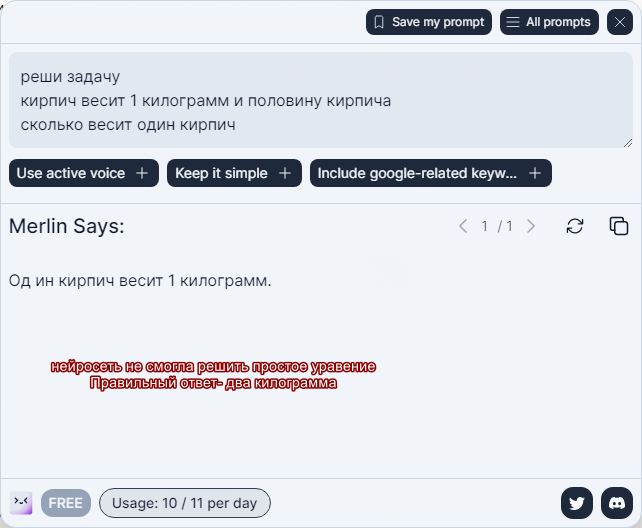The width and height of the screenshot is (642, 528).
Task: Open the All prompts list
Action: pyautogui.click(x=549, y=22)
